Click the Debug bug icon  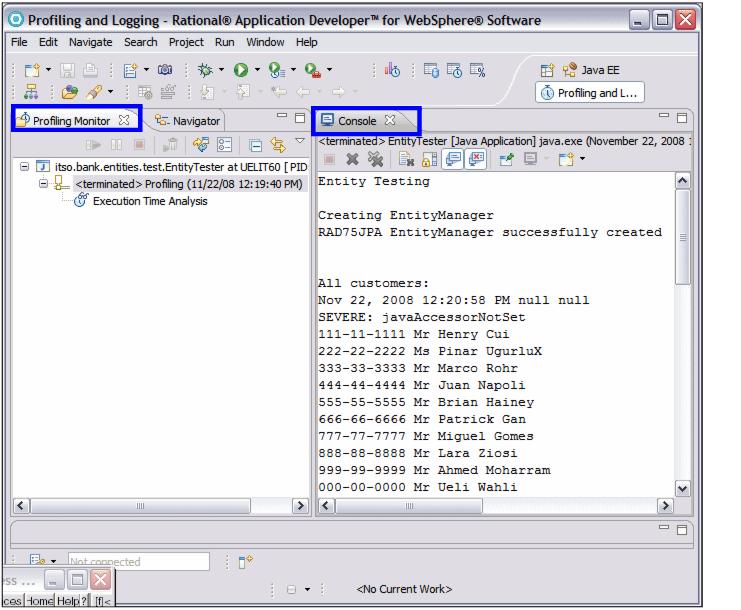[205, 70]
